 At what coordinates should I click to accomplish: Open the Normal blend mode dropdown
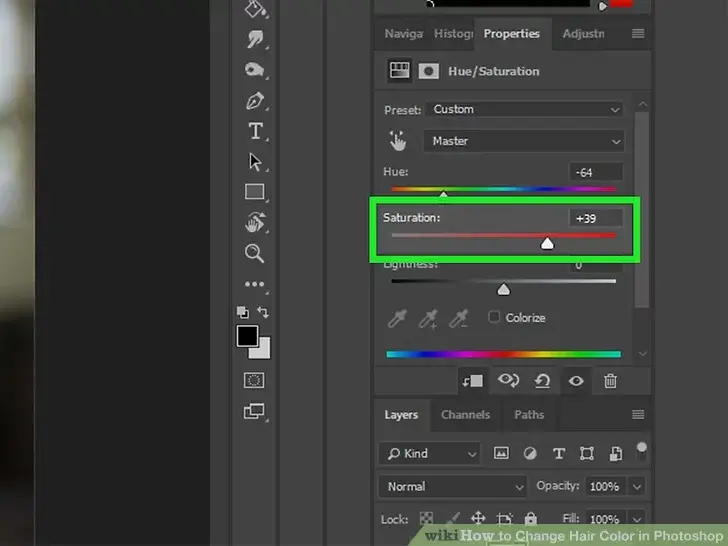pos(453,486)
